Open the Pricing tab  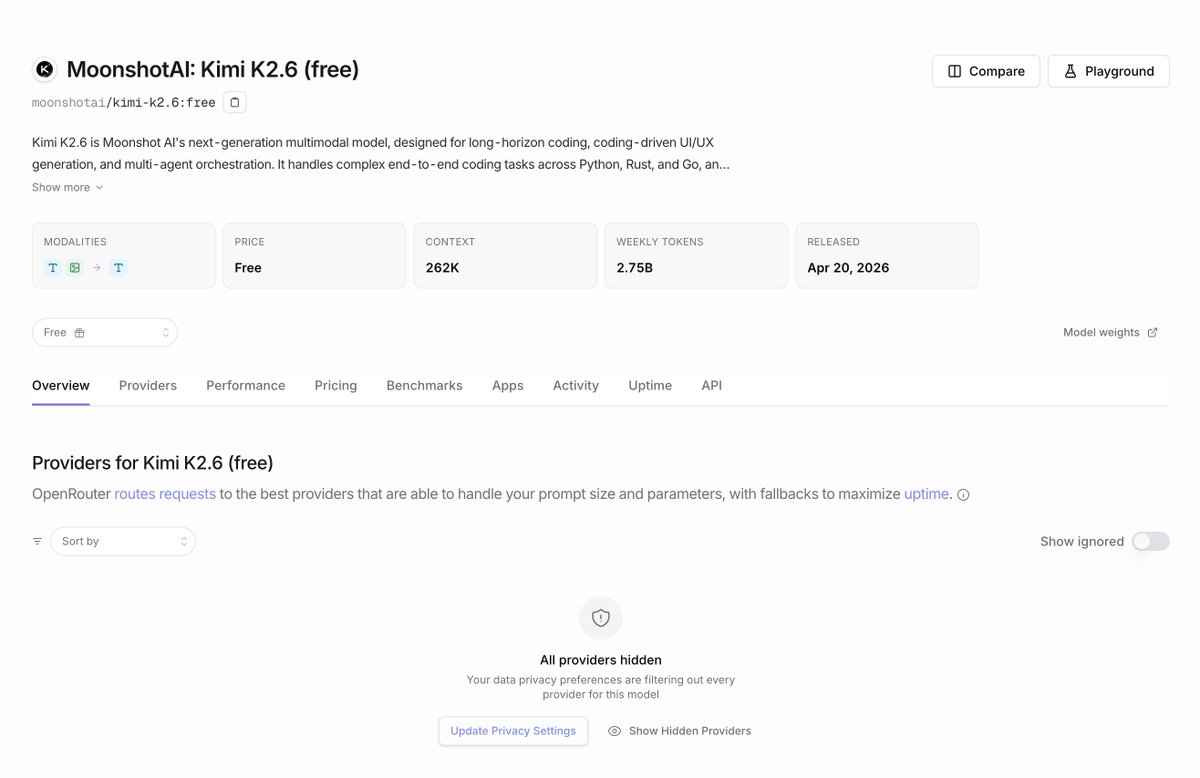click(336, 385)
